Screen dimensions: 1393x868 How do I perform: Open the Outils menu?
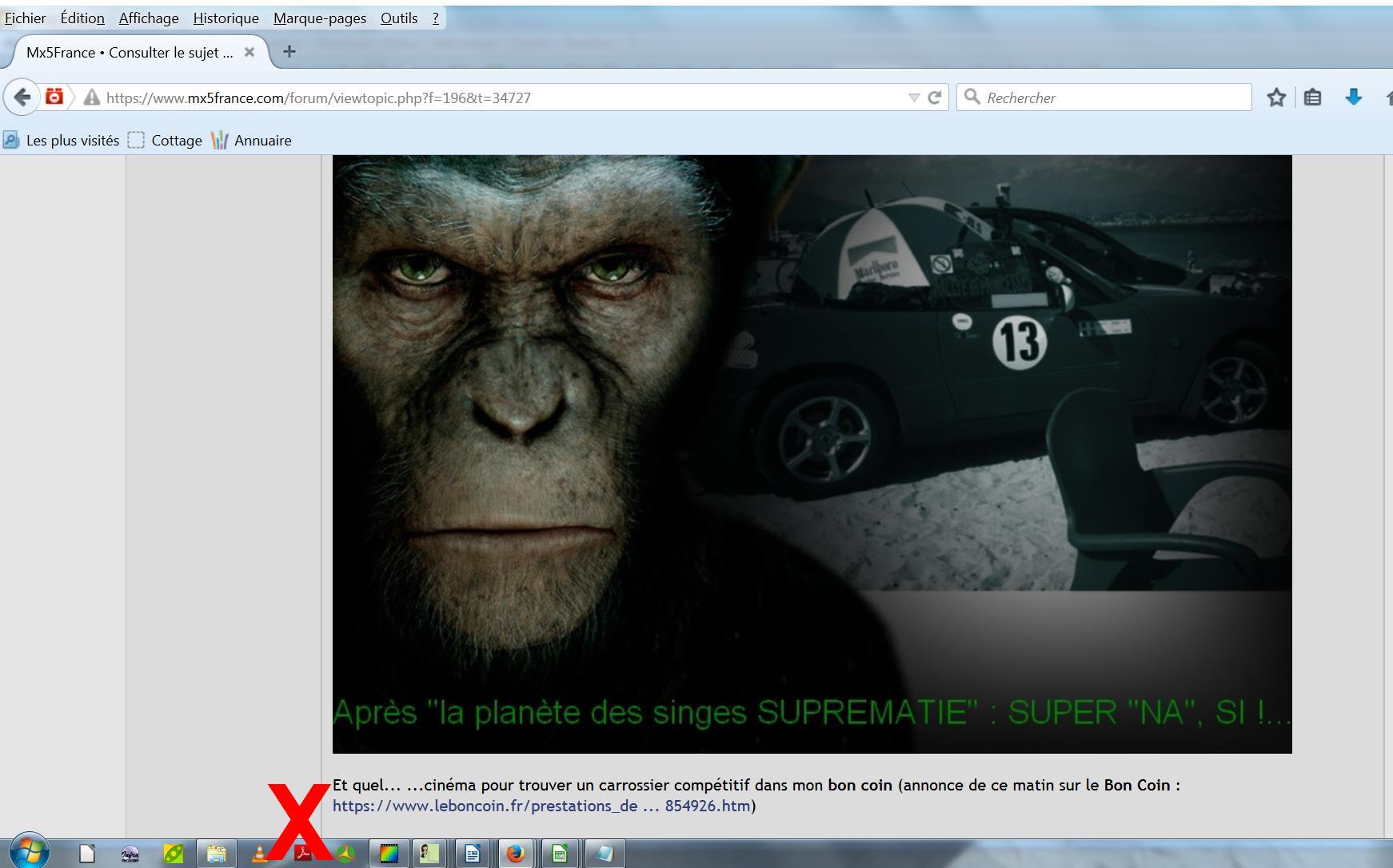(x=399, y=18)
